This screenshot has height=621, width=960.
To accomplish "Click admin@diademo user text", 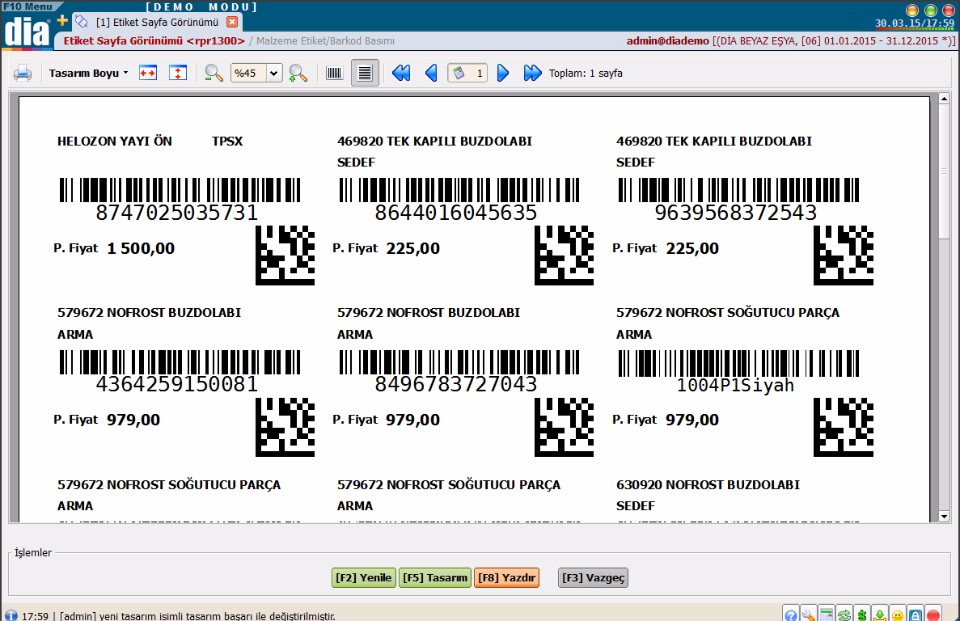I will (667, 41).
